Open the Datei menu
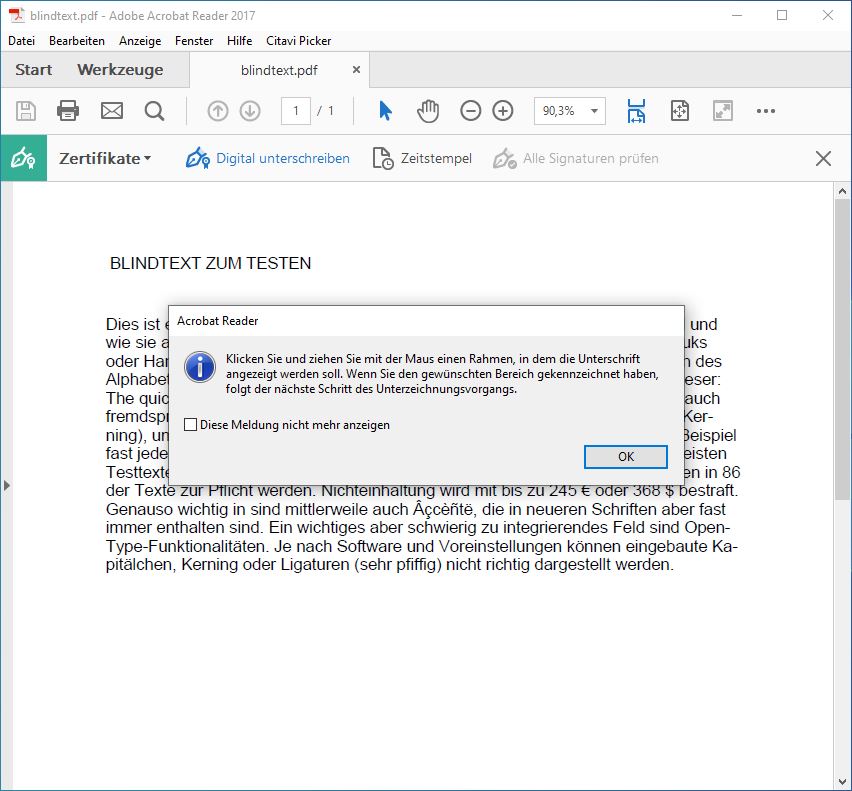 coord(22,41)
